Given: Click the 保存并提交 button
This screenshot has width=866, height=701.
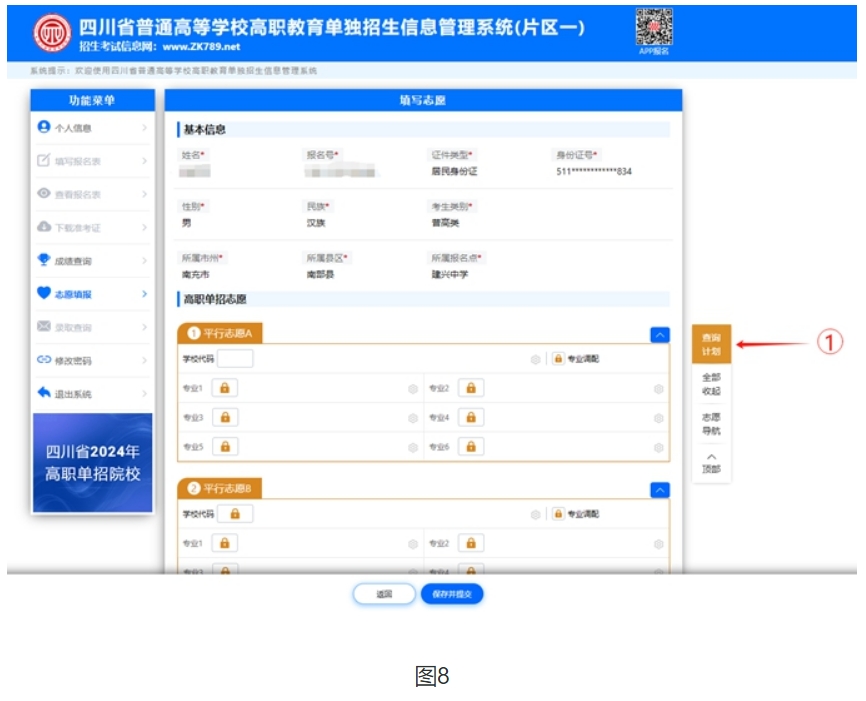Looking at the screenshot, I should (x=452, y=594).
